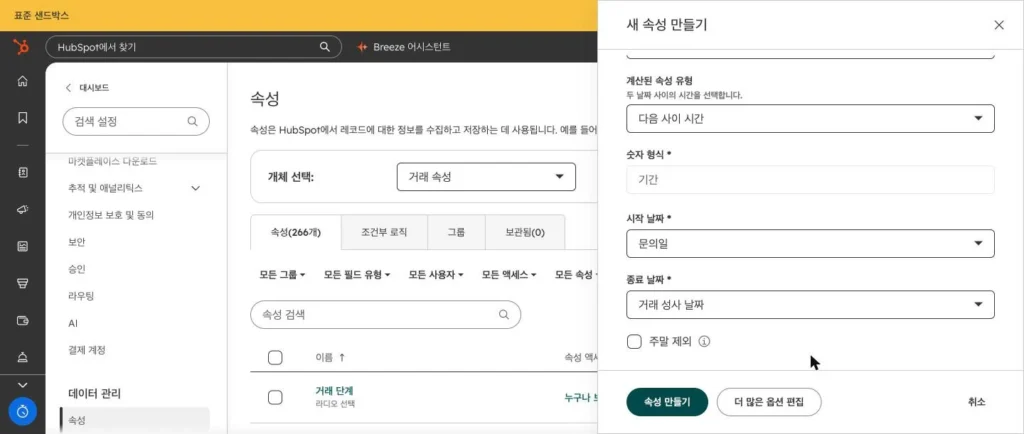Open the 모든 필드 유형 filter
The image size is (1024, 434).
pyautogui.click(x=357, y=275)
